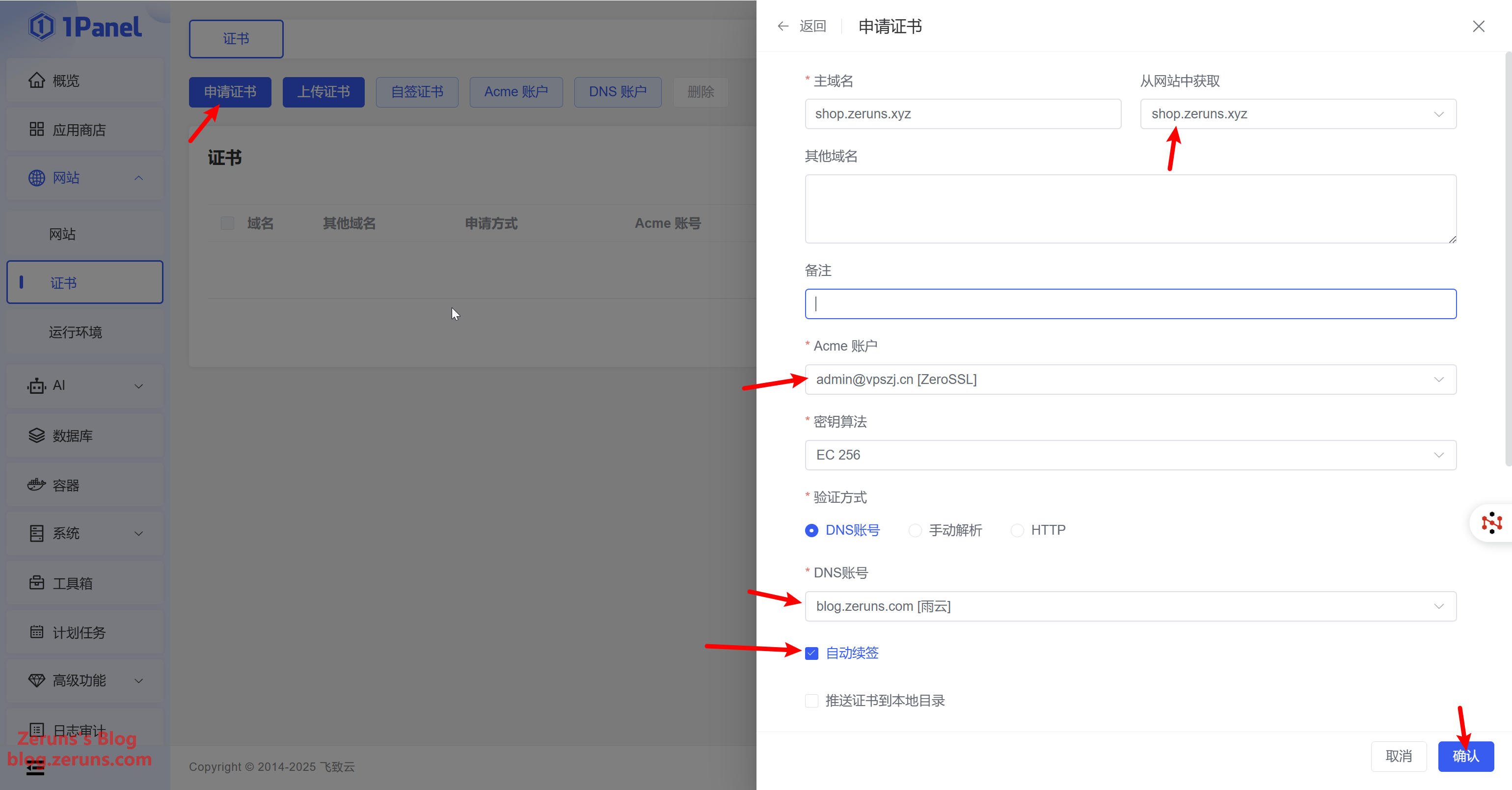This screenshot has width=1512, height=790.
Task: Click the 工具箱 toolbox icon
Action: (36, 583)
